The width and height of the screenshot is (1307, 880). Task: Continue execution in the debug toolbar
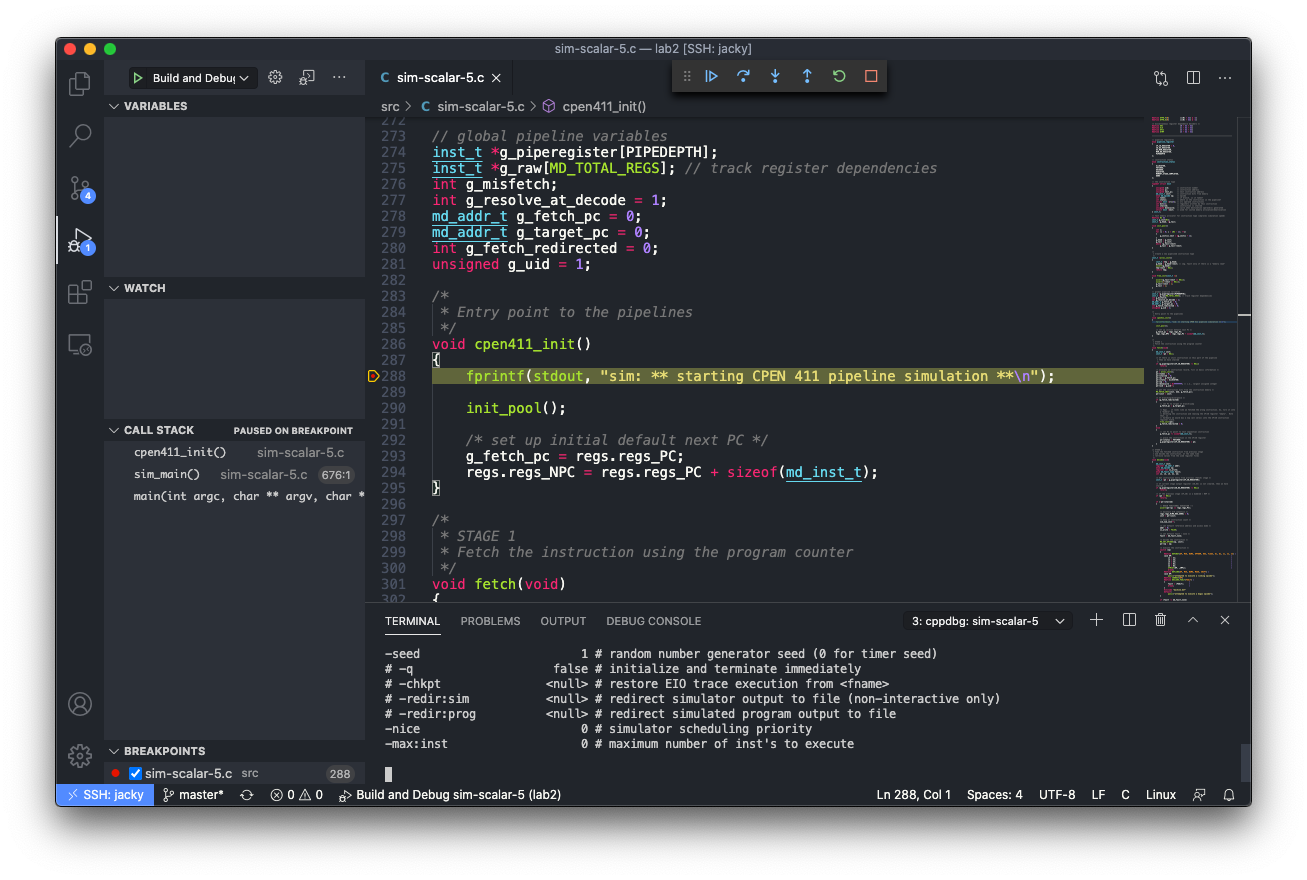(x=711, y=76)
